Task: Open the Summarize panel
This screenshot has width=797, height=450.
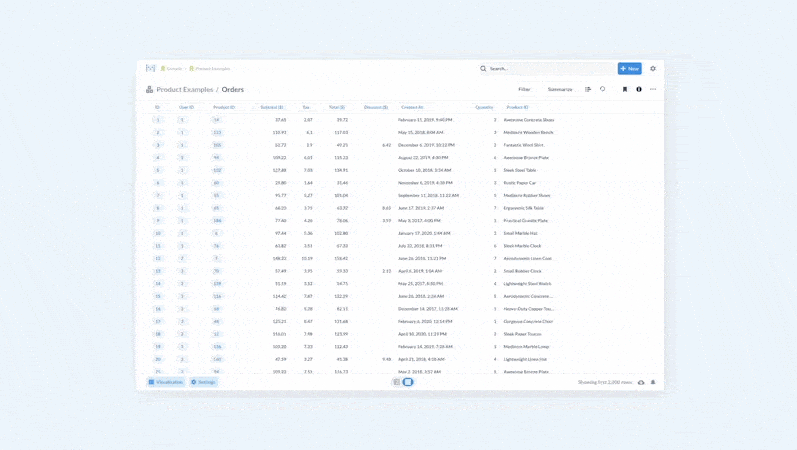Action: (560, 89)
